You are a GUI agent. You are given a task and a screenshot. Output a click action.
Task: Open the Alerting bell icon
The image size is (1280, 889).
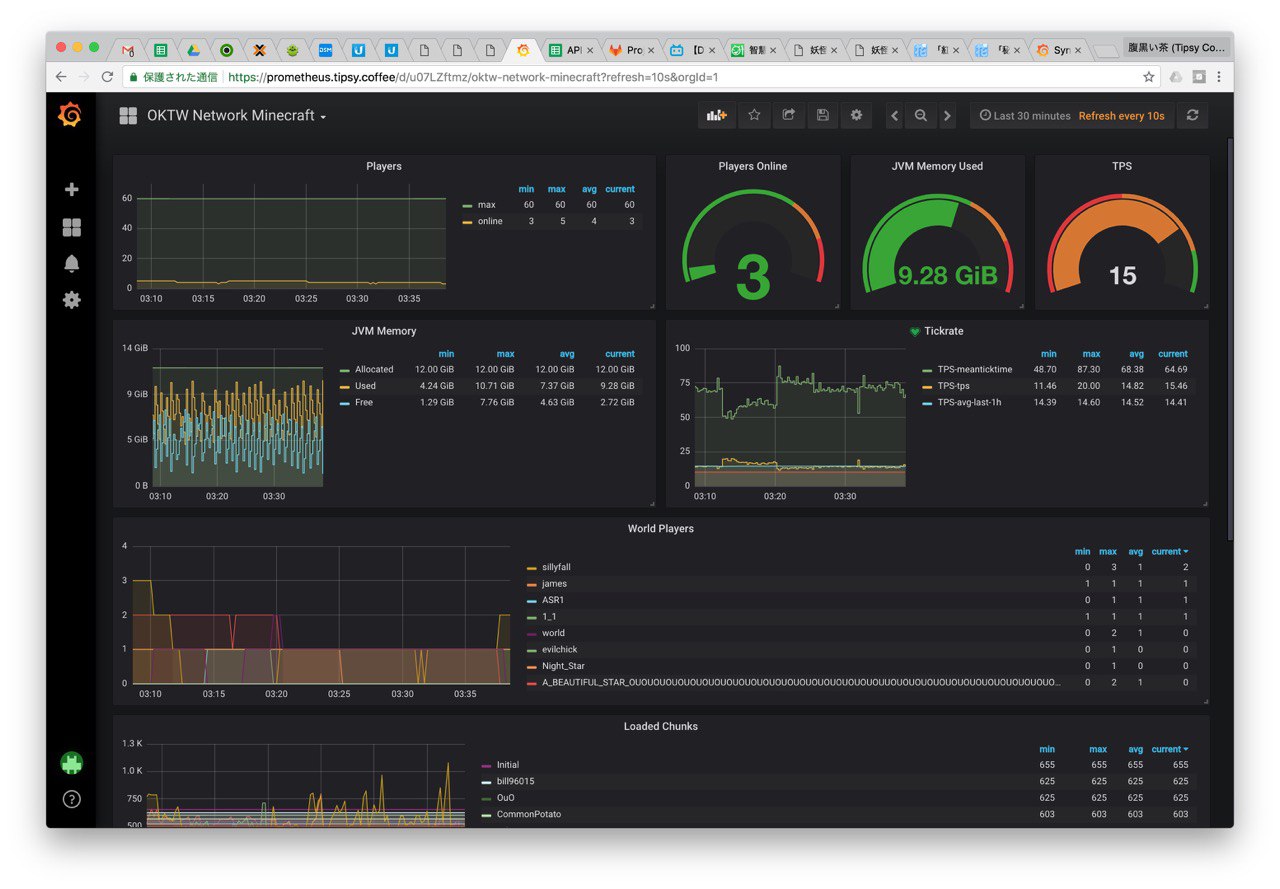71,264
